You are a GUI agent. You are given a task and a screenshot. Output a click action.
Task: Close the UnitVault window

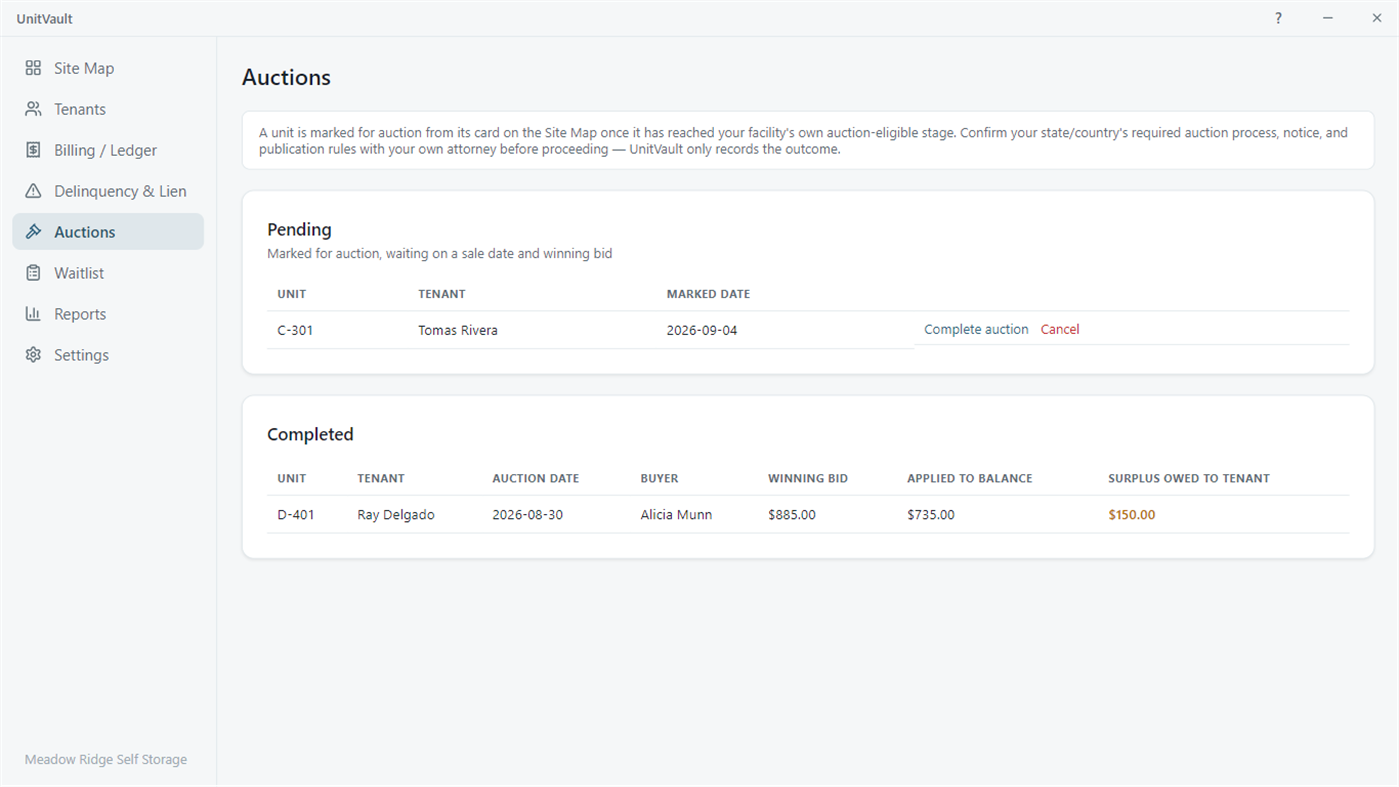point(1377,18)
